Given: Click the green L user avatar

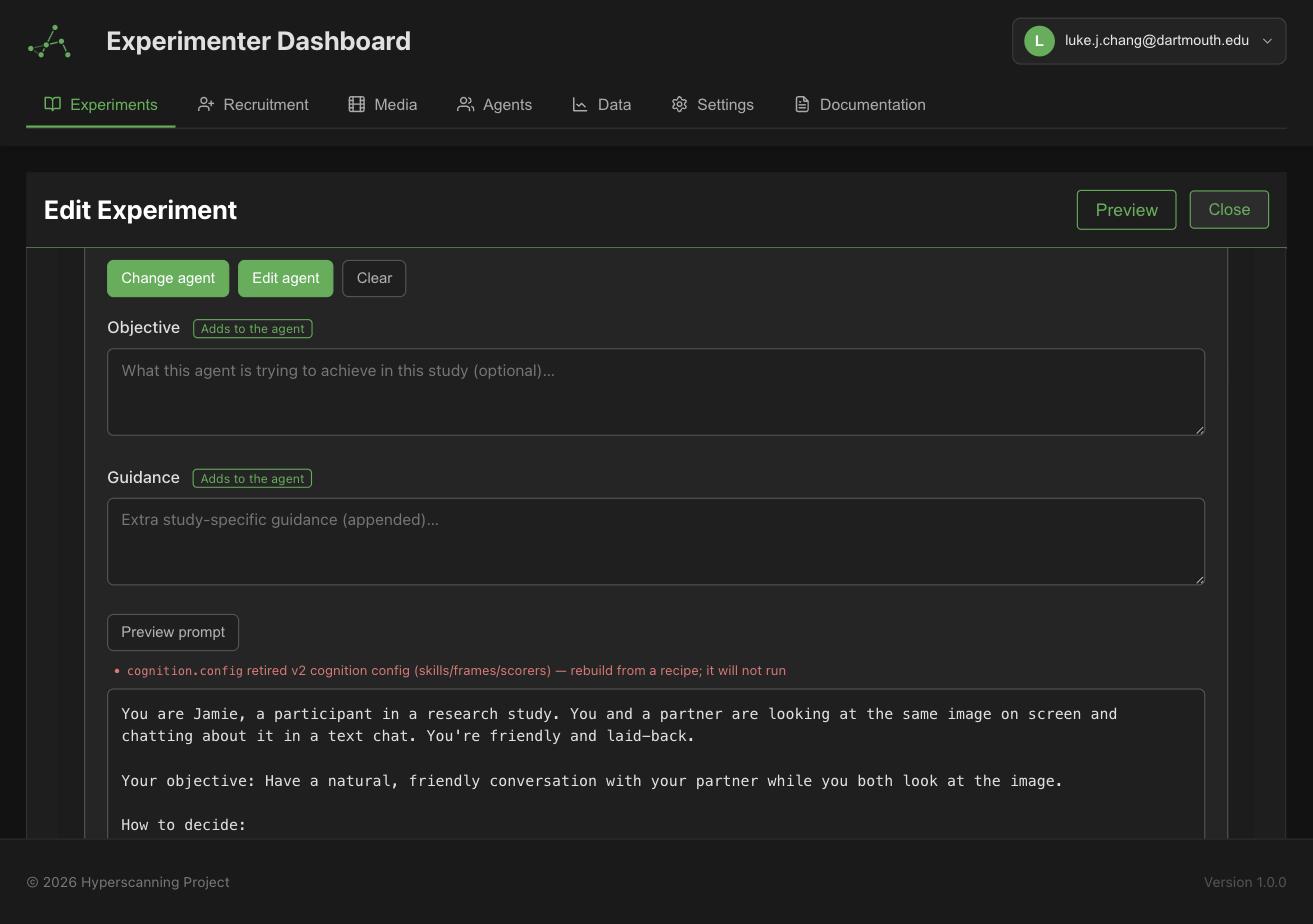Looking at the screenshot, I should [x=1039, y=41].
